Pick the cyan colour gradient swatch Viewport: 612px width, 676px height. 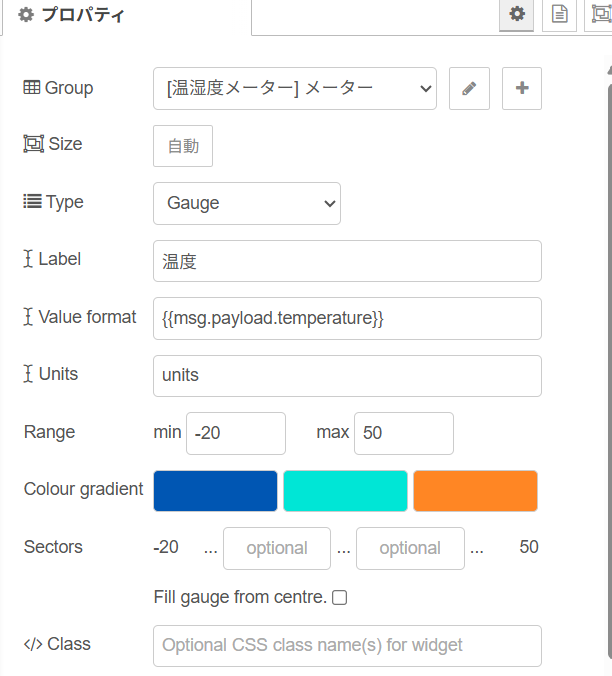coord(345,491)
